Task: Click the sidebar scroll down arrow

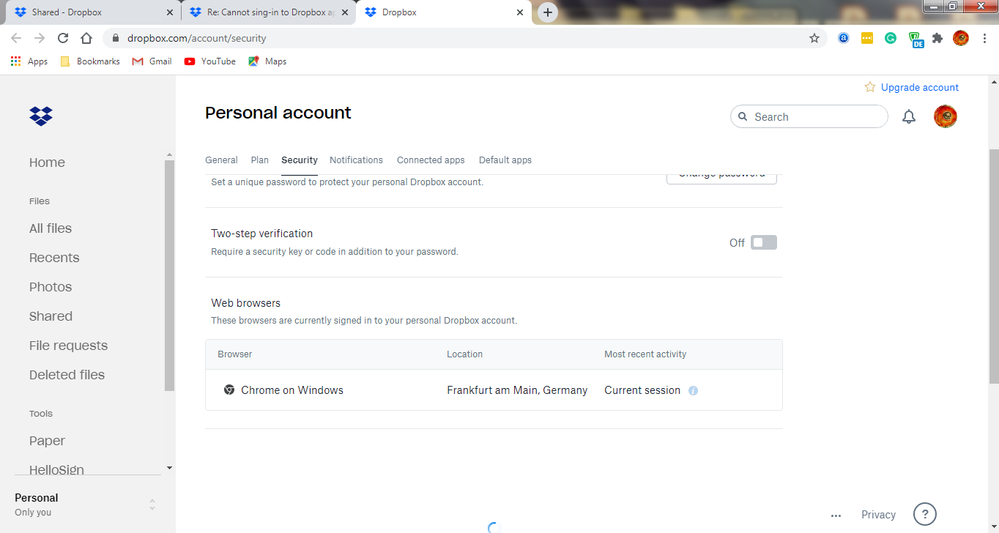Action: point(169,468)
